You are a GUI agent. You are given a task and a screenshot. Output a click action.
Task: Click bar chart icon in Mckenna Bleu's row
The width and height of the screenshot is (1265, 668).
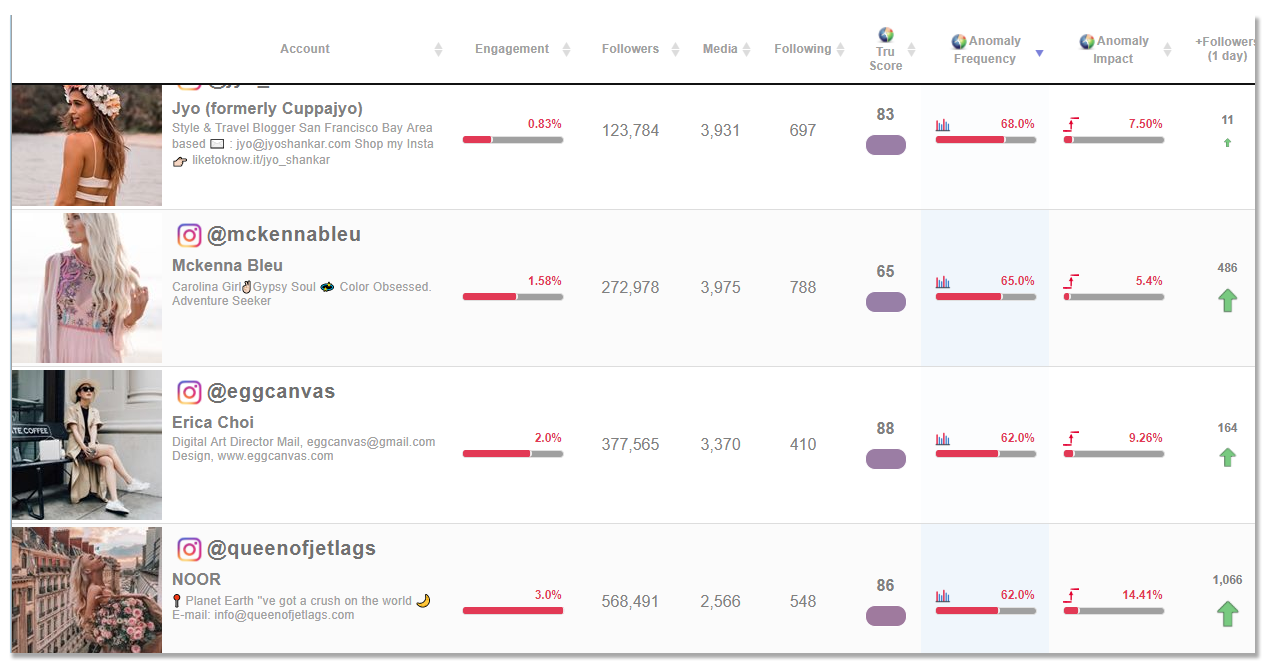(x=943, y=282)
